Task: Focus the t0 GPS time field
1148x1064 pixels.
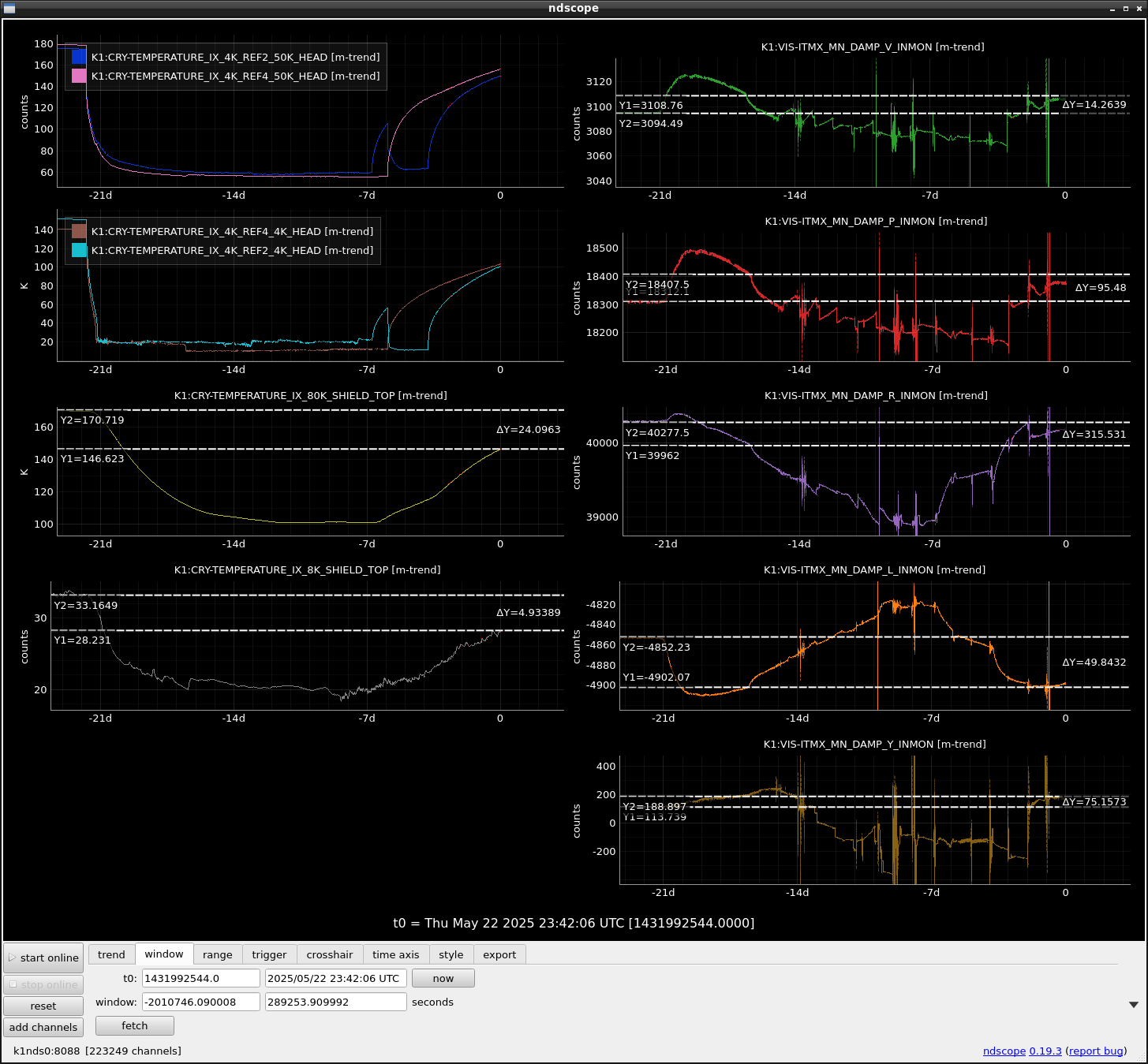Action: 201,978
